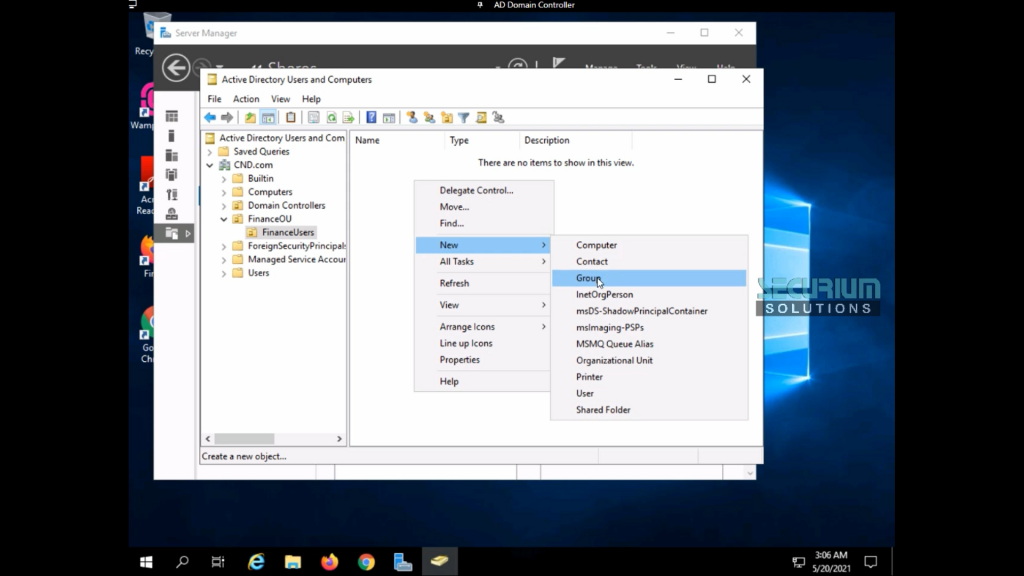Choose Properties from context menu
The width and height of the screenshot is (1024, 576).
pyautogui.click(x=484, y=359)
